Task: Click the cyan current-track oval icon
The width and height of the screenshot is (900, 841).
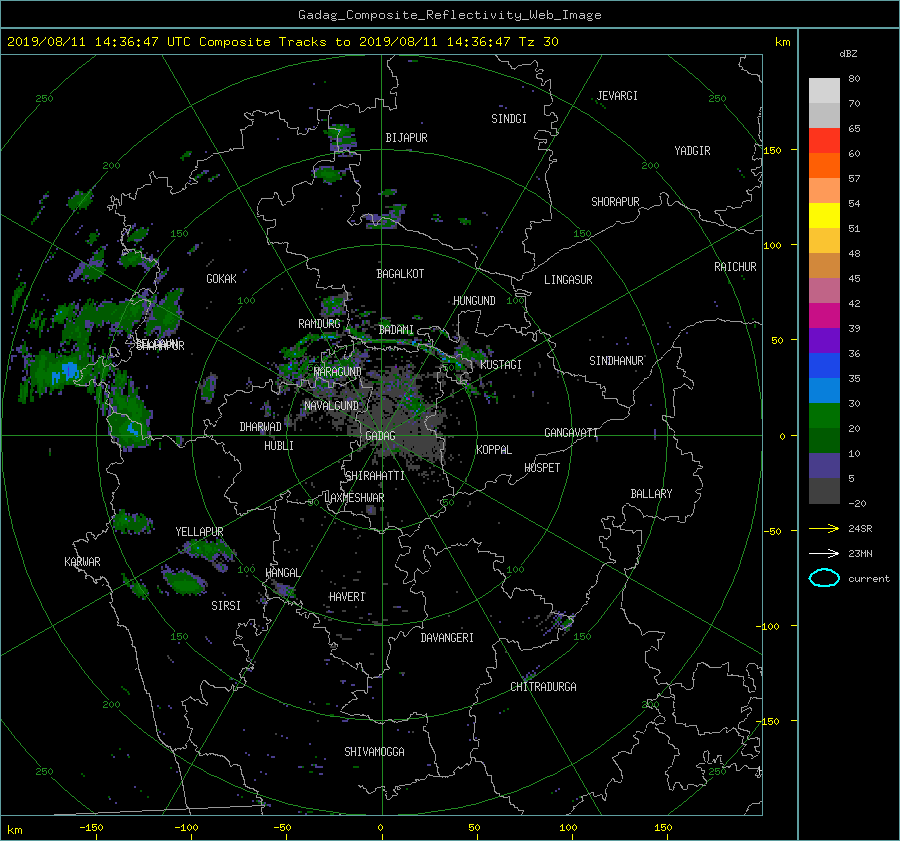Action: click(824, 578)
